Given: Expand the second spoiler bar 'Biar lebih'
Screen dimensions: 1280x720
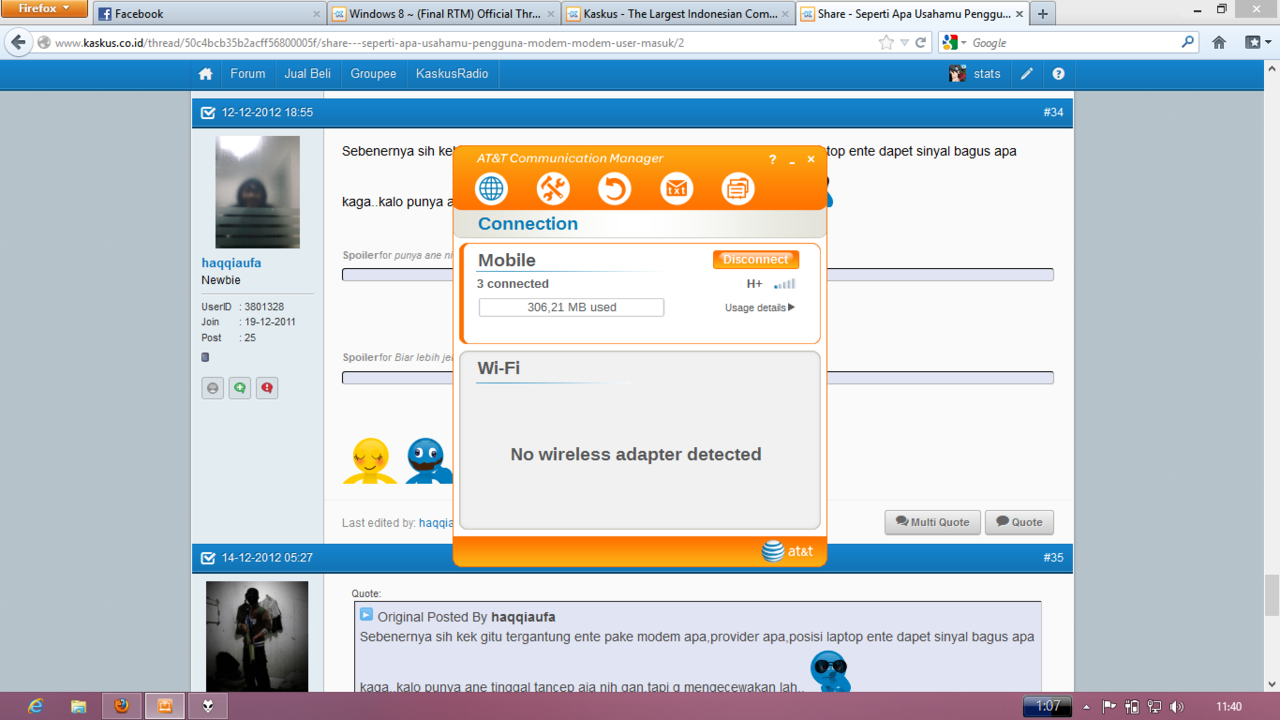Looking at the screenshot, I should point(698,378).
